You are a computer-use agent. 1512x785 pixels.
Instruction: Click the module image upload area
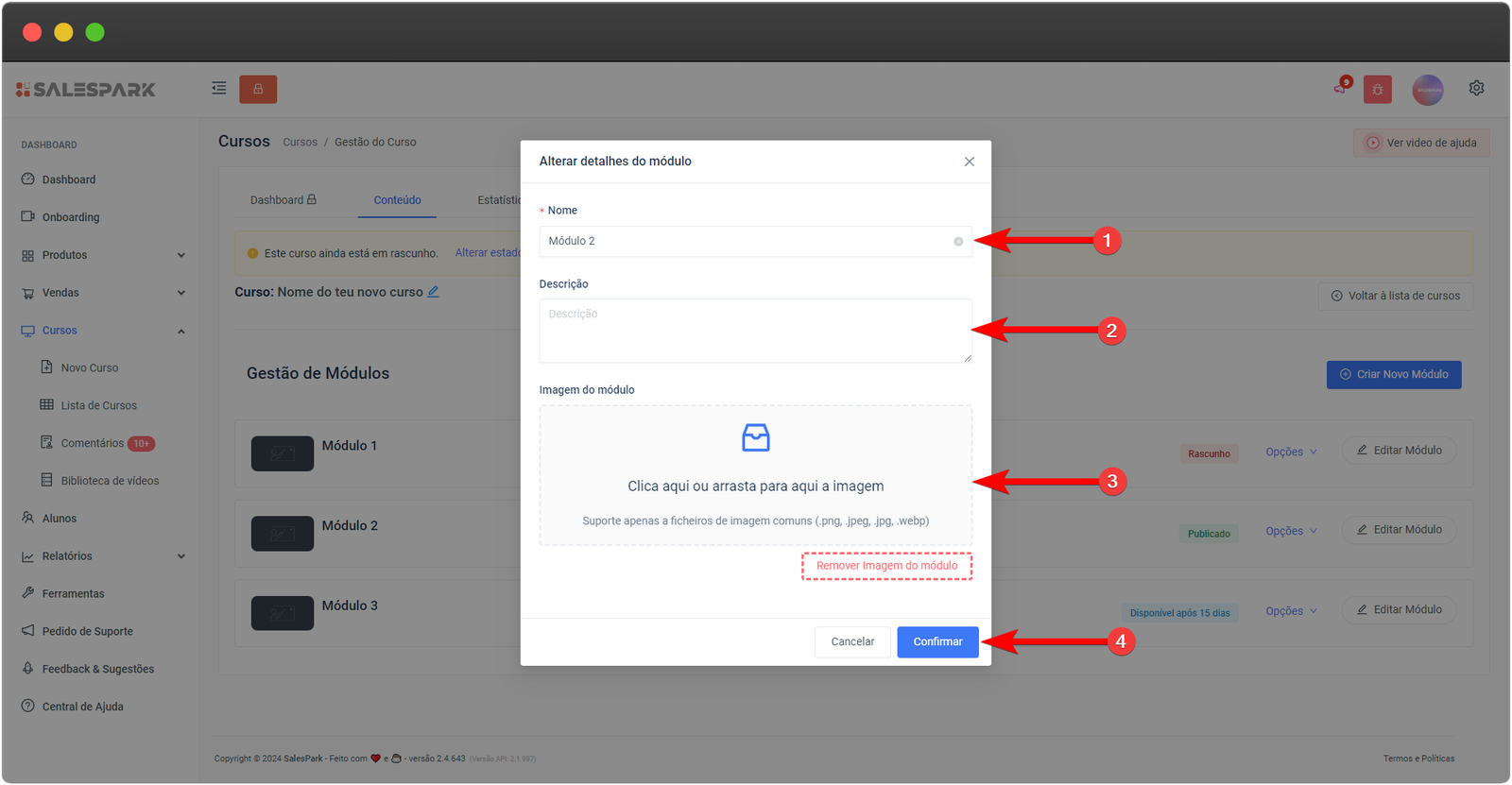pyautogui.click(x=755, y=475)
